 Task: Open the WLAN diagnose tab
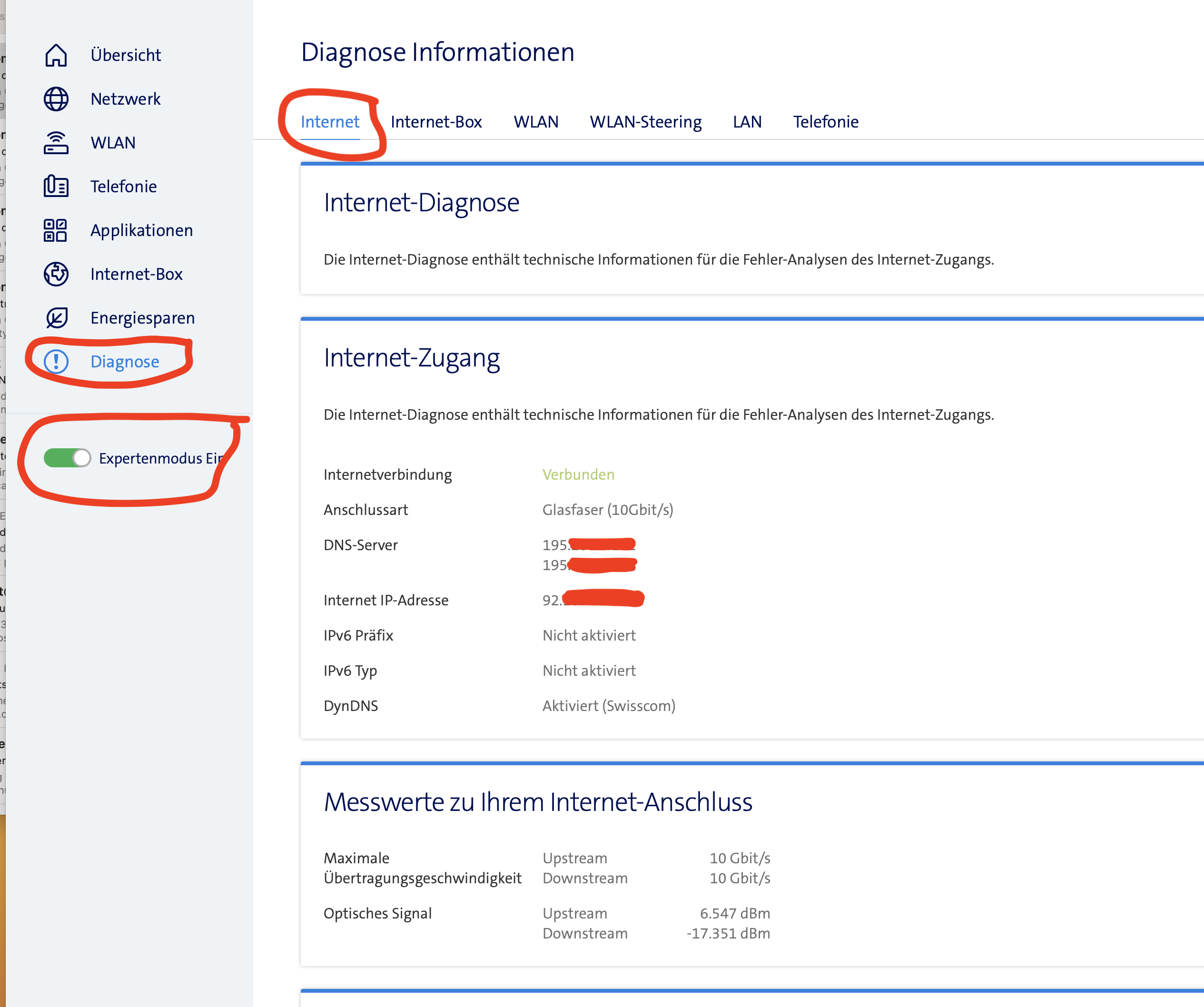pyautogui.click(x=535, y=122)
